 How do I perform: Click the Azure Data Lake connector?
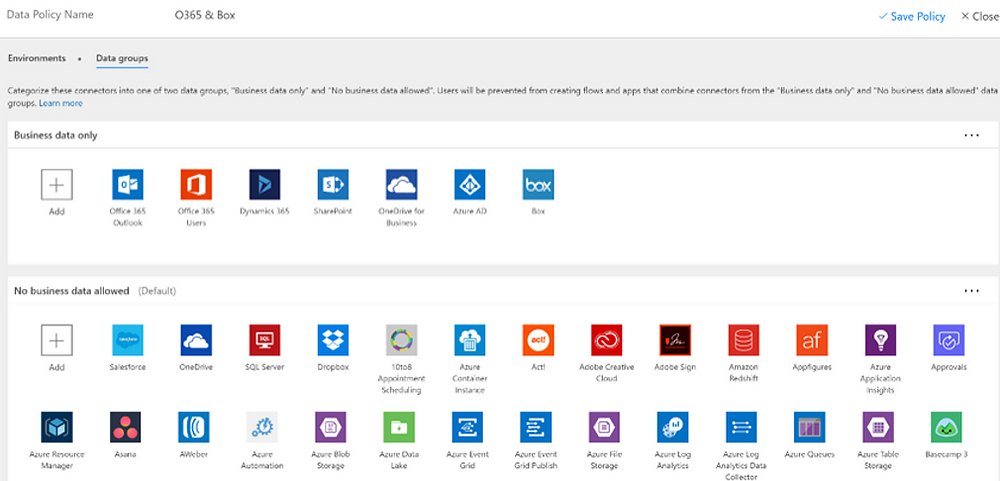pos(399,427)
